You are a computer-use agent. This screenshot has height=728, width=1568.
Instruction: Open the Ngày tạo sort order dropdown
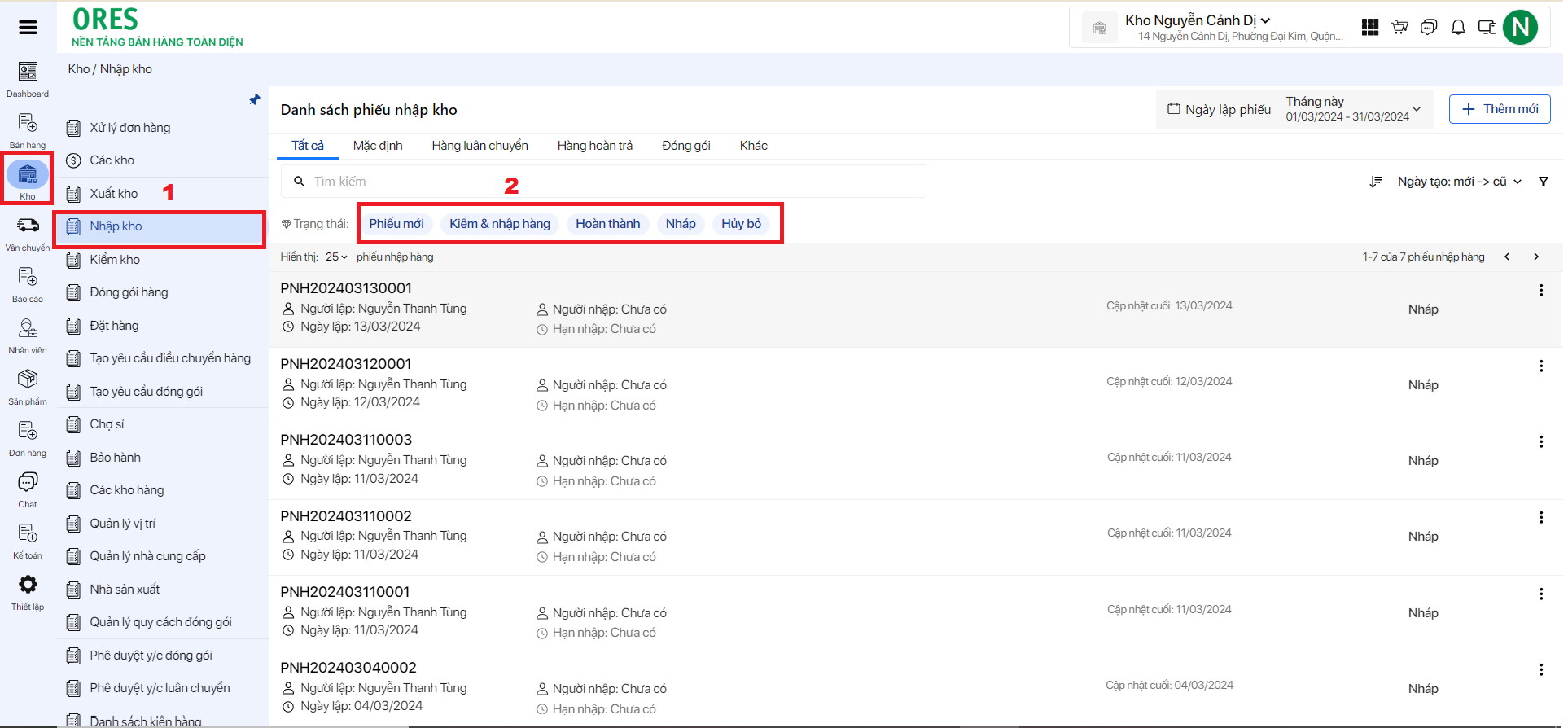tap(1458, 182)
